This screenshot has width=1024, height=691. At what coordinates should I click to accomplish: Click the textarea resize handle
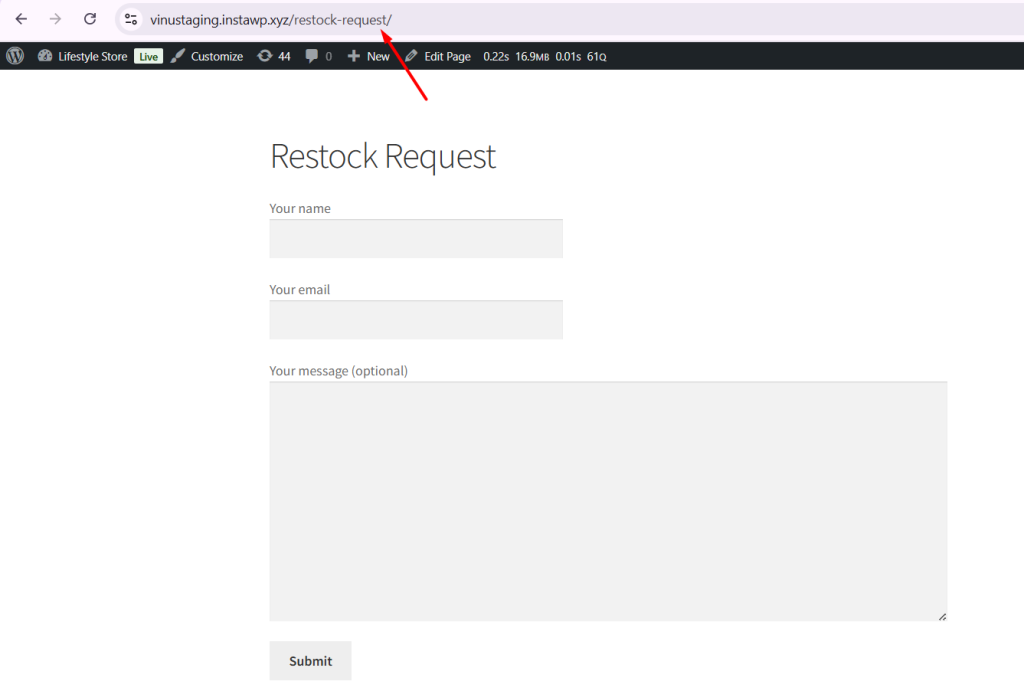[x=942, y=616]
